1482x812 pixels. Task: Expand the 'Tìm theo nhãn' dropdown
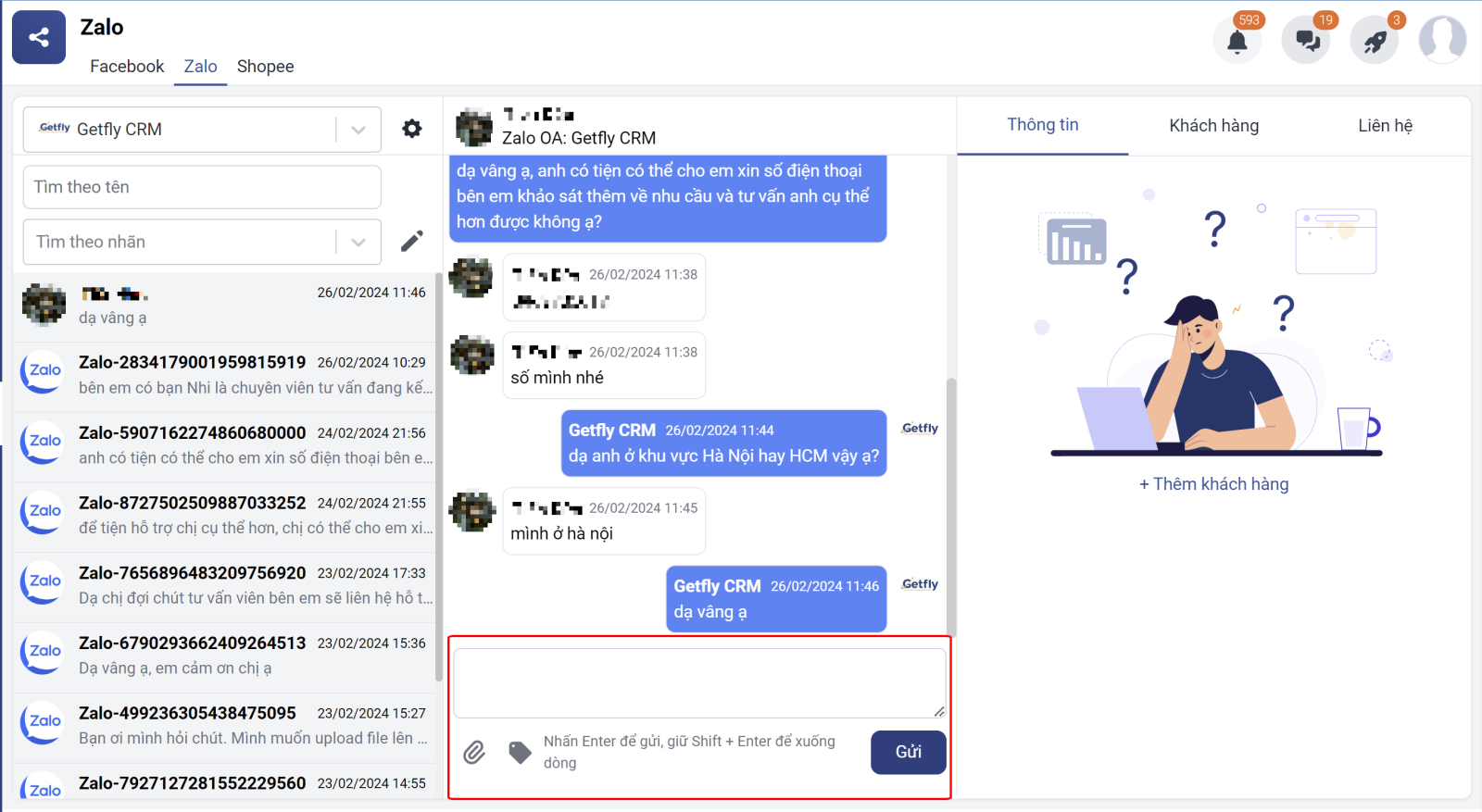point(358,243)
